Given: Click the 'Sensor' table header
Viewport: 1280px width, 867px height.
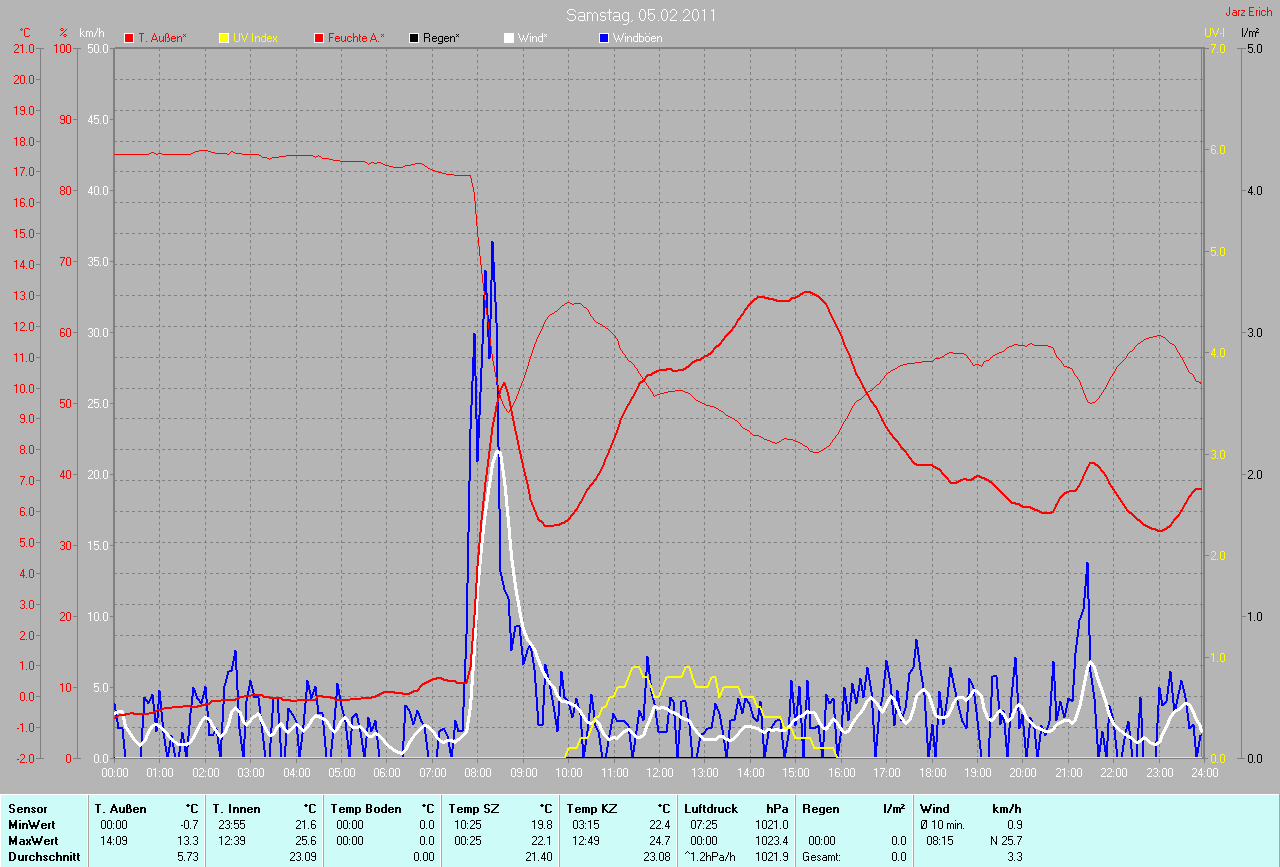Looking at the screenshot, I should point(26,809).
